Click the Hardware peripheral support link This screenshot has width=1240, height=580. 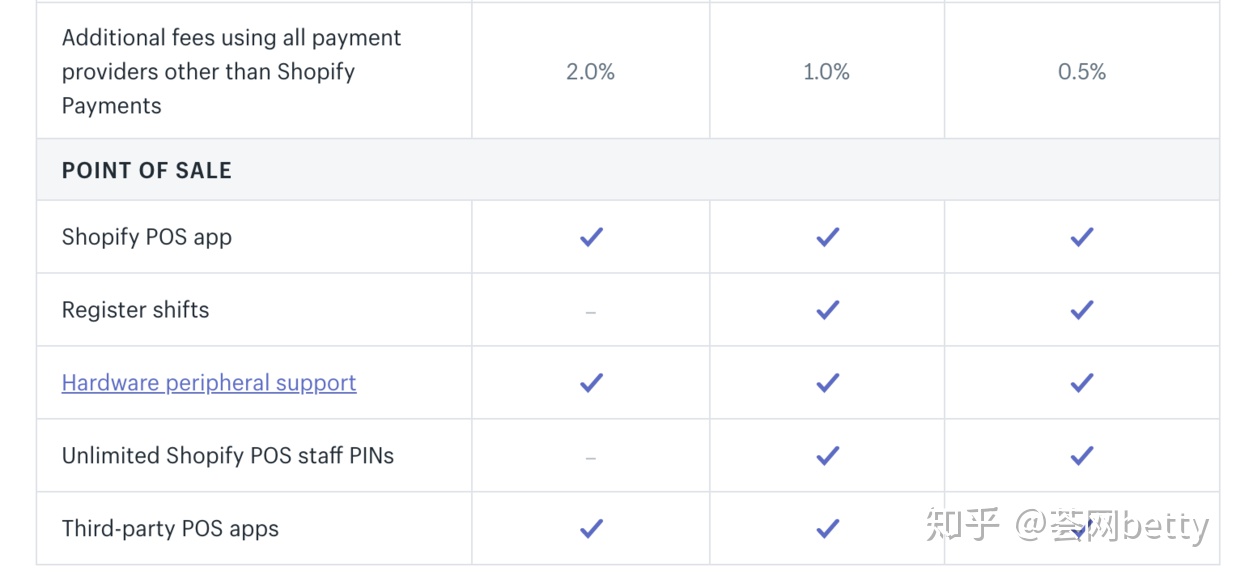click(209, 383)
